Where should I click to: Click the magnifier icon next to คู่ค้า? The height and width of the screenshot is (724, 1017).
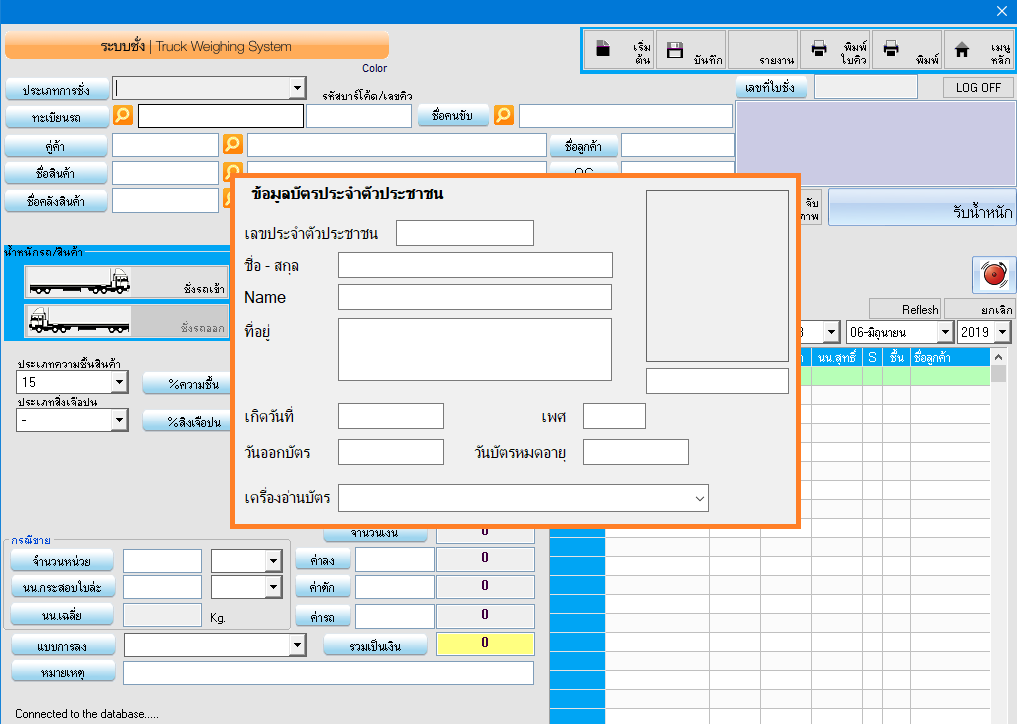pyautogui.click(x=233, y=145)
